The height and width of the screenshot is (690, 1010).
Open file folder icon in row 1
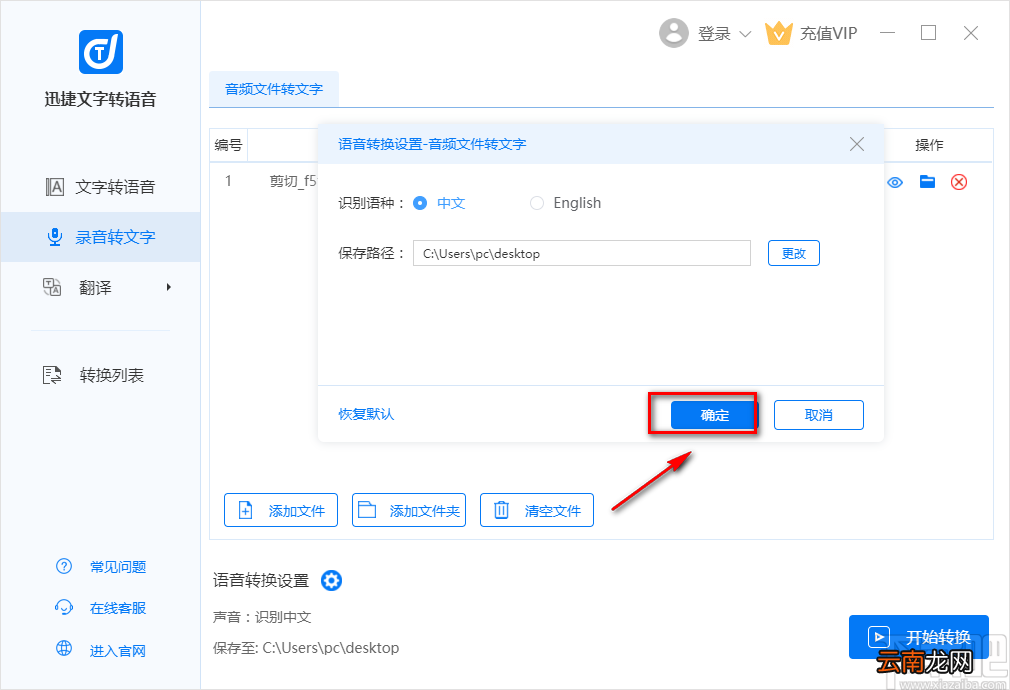(928, 182)
